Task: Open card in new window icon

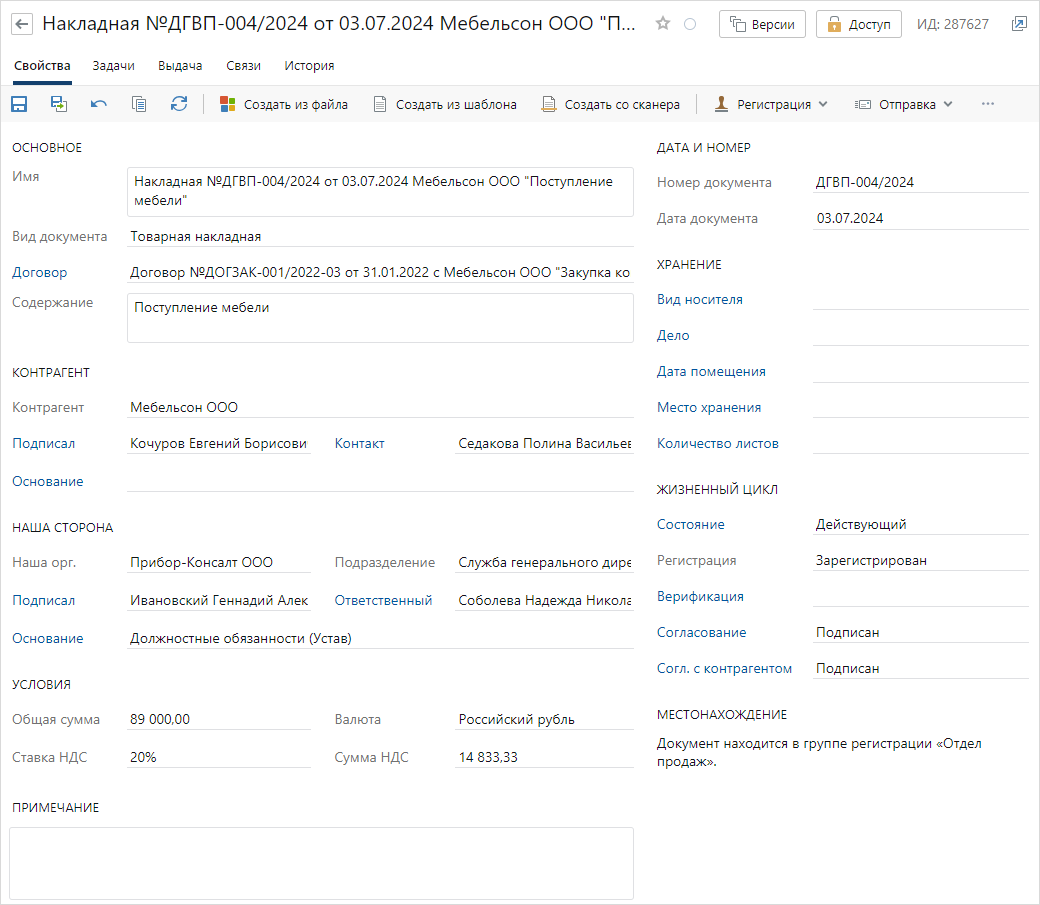Action: tap(1018, 24)
